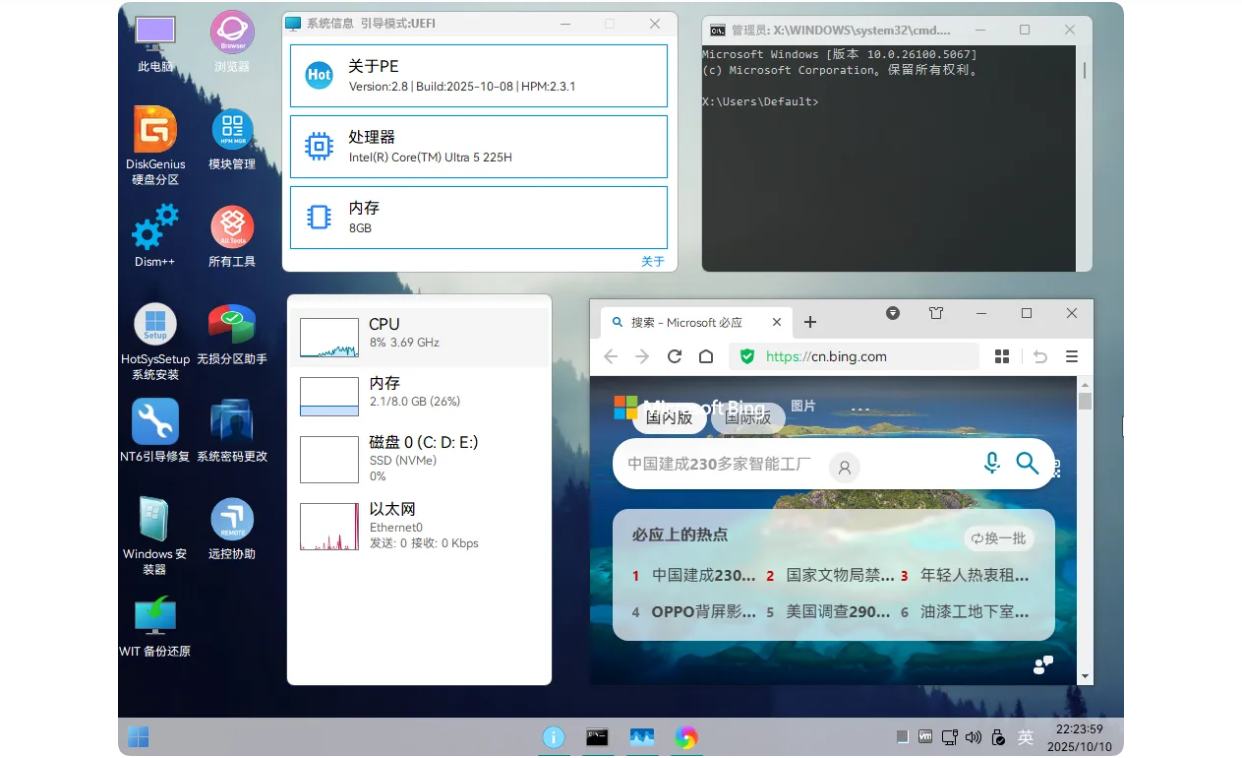
Task: Expand the Bing three-dot more menu
Action: [860, 408]
